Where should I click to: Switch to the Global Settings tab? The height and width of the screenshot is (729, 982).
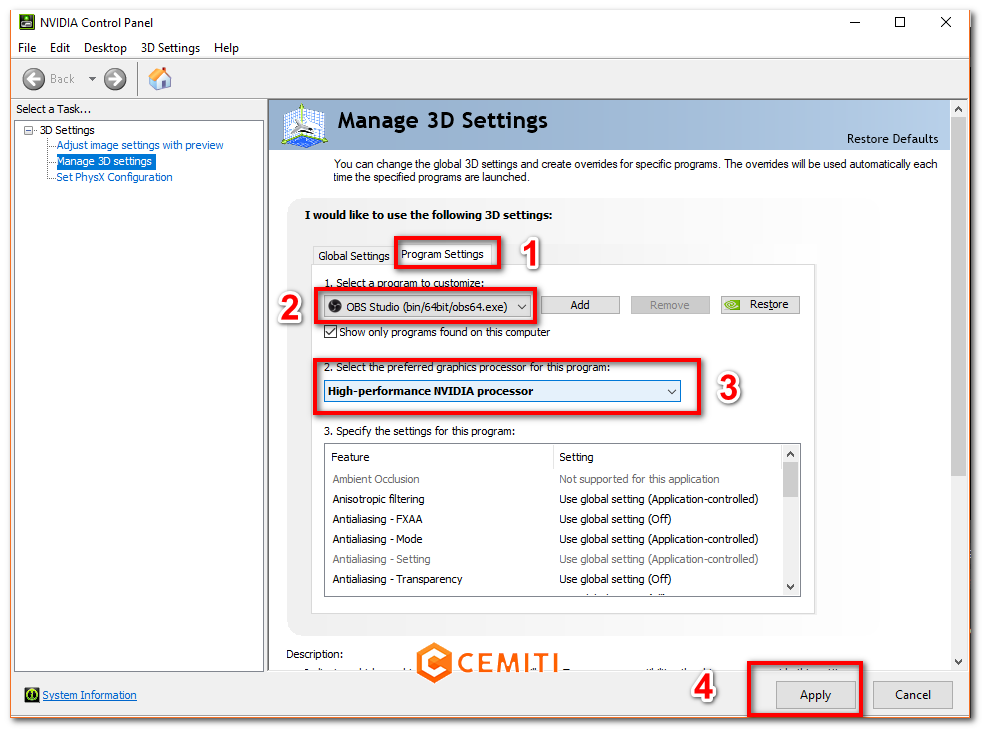point(353,256)
